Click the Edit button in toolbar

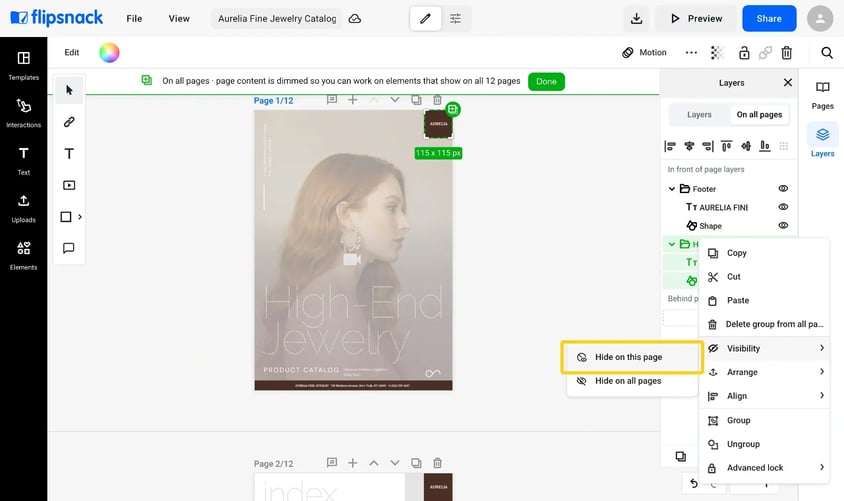pyautogui.click(x=72, y=53)
